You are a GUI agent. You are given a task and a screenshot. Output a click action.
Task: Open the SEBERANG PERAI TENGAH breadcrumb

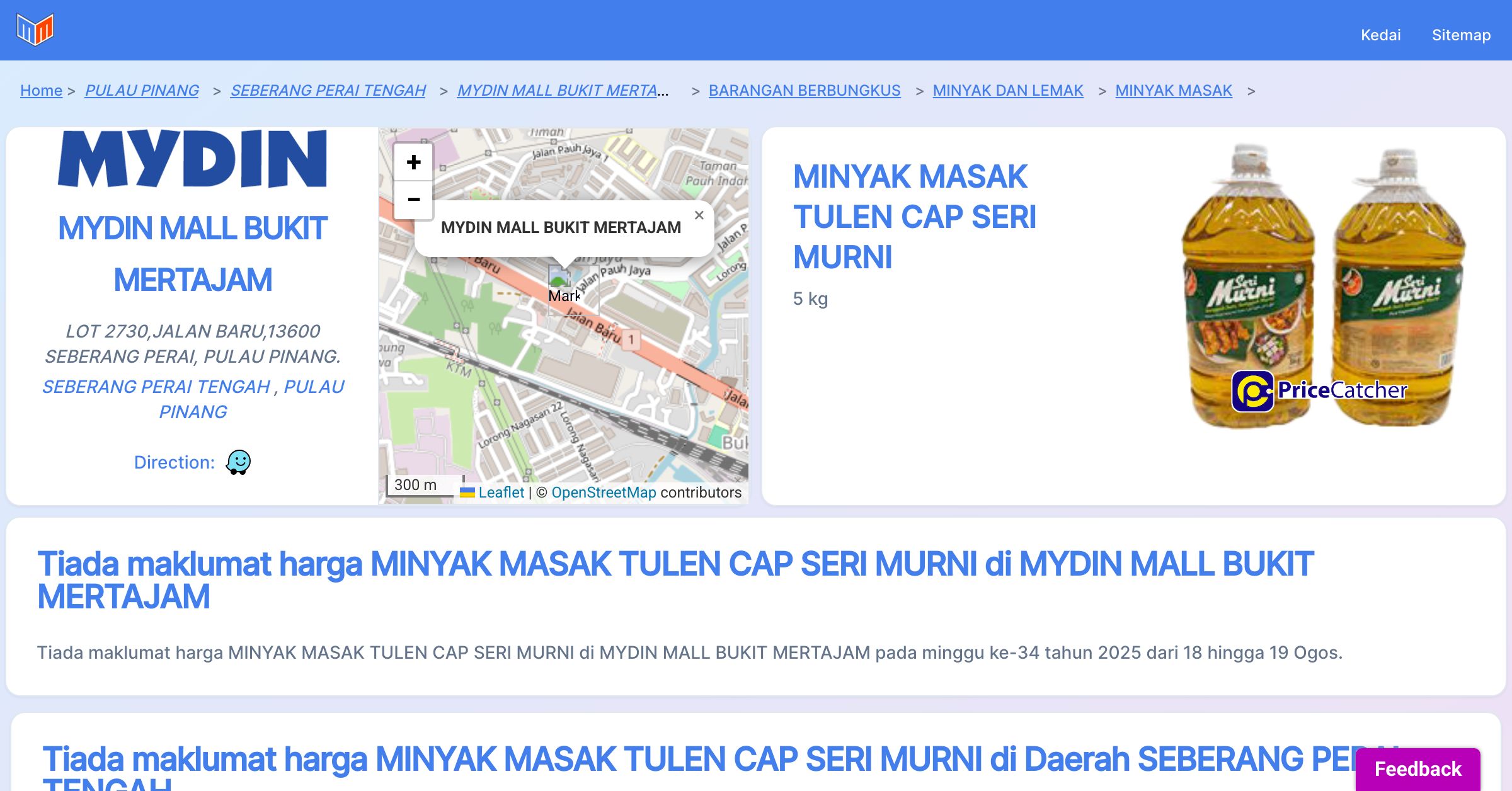(x=328, y=91)
